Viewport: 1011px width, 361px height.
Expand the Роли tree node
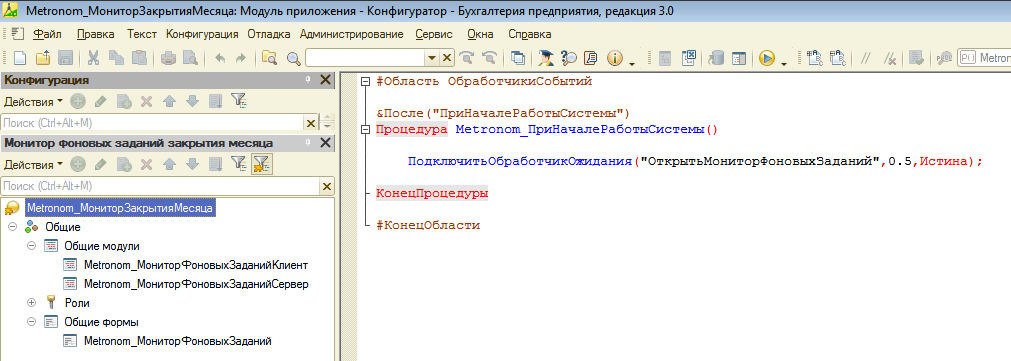[x=31, y=302]
